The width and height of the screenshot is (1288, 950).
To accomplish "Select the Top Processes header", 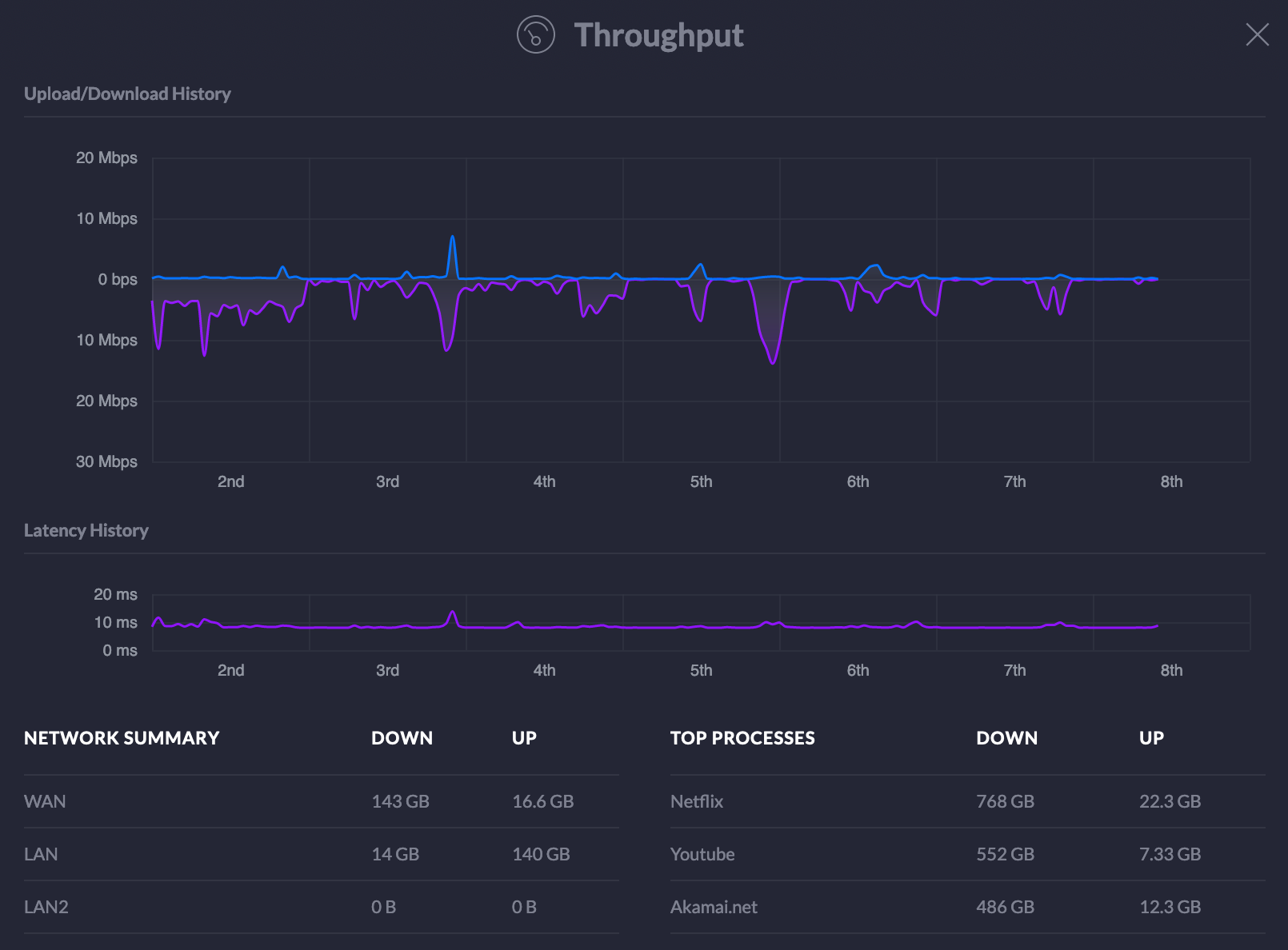I will point(742,738).
